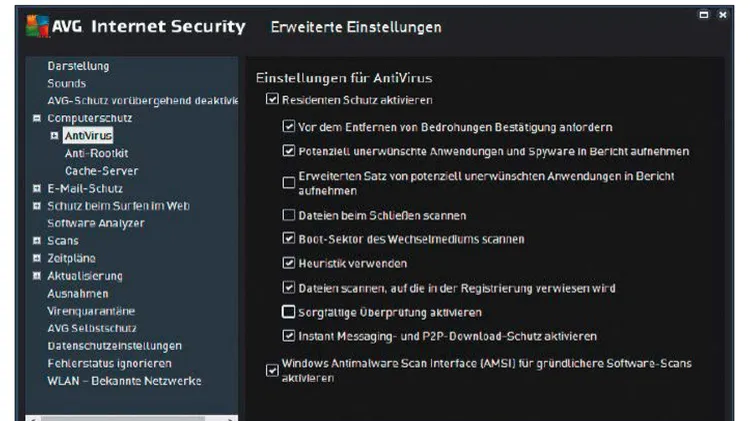The height and width of the screenshot is (421, 750).
Task: Disable the Windows AMSI scan checkbox
Action: tap(272, 370)
